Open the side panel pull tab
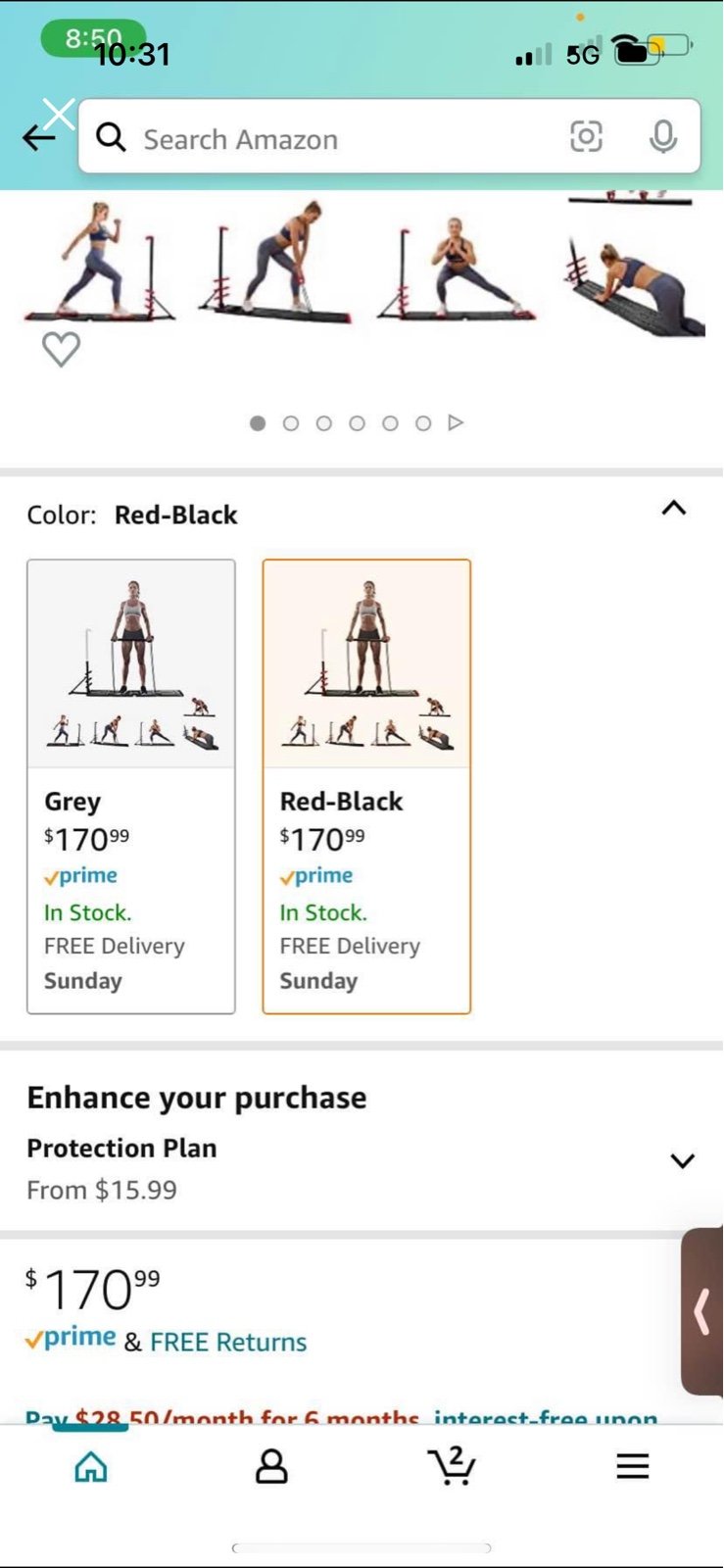 pos(702,1311)
